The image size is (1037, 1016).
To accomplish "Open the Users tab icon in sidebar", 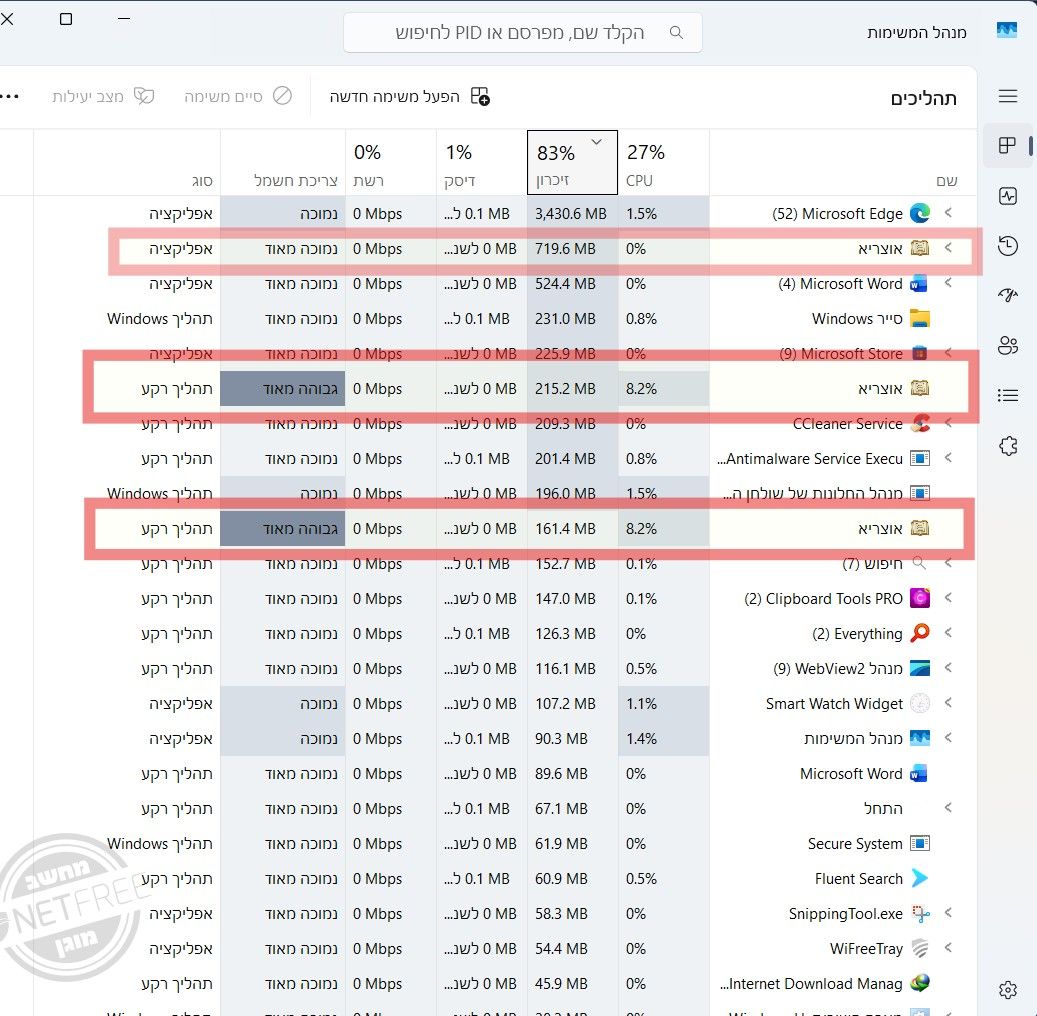I will pos(1008,345).
